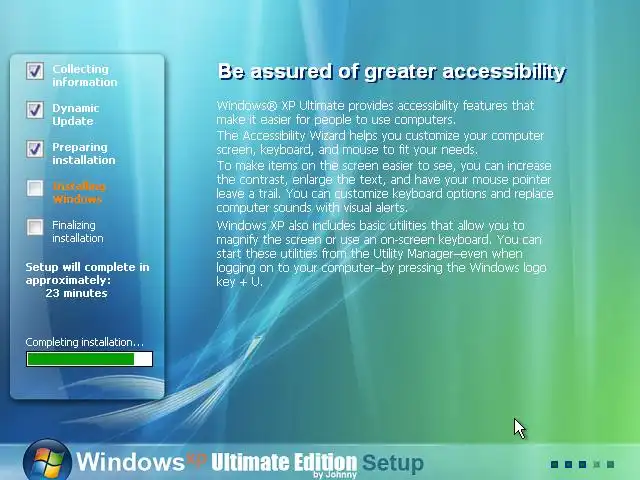Image resolution: width=640 pixels, height=480 pixels.
Task: Click the Windows logo orb icon
Action: [x=47, y=460]
